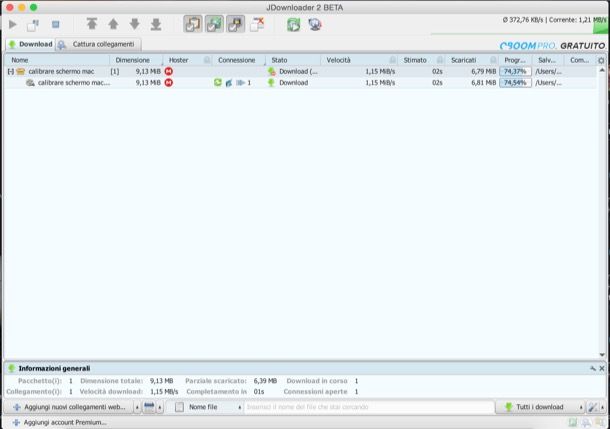This screenshot has height=429, width=610.
Task: Move selected download up one position
Action: coord(113,24)
